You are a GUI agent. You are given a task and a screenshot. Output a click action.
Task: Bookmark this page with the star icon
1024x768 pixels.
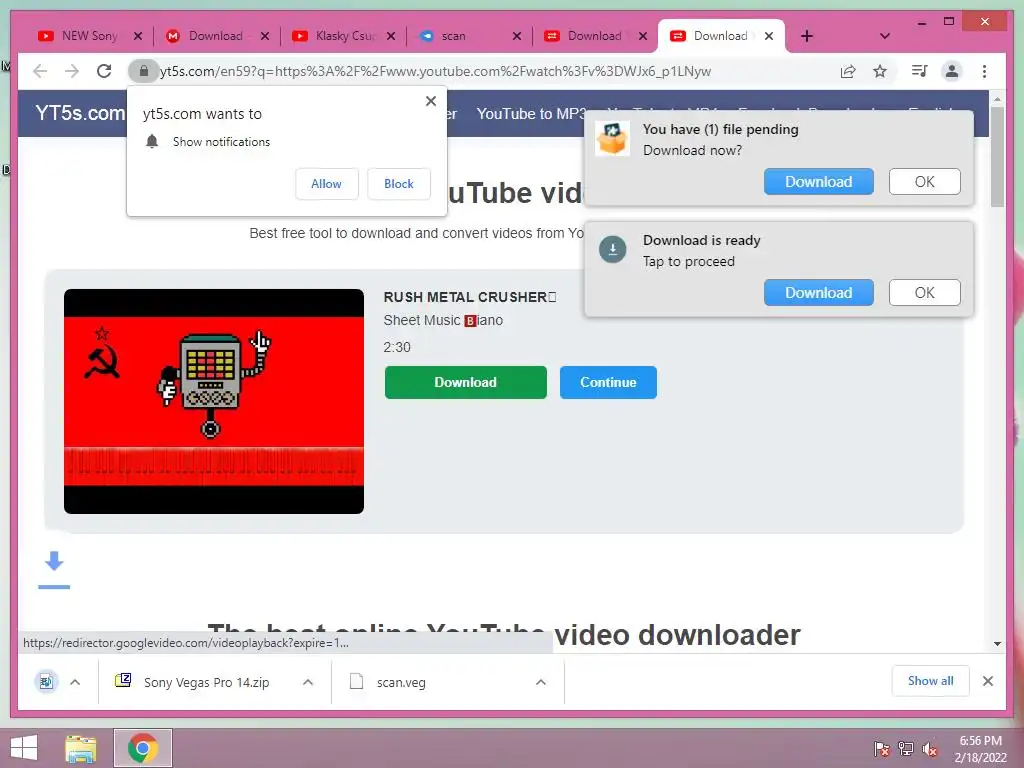(880, 71)
